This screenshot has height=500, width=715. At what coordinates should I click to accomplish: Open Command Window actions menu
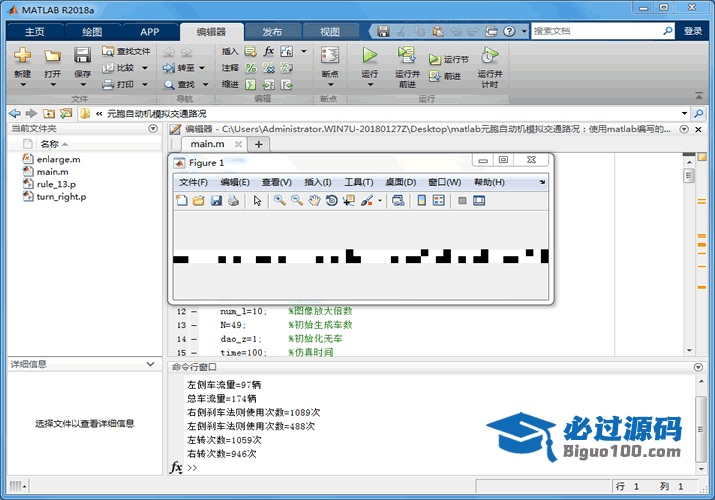[x=698, y=367]
